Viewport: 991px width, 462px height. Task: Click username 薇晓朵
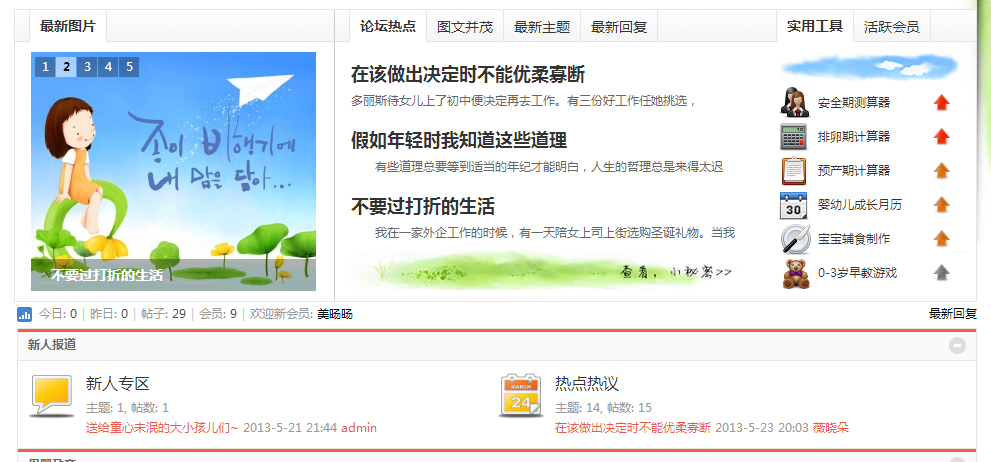click(830, 428)
